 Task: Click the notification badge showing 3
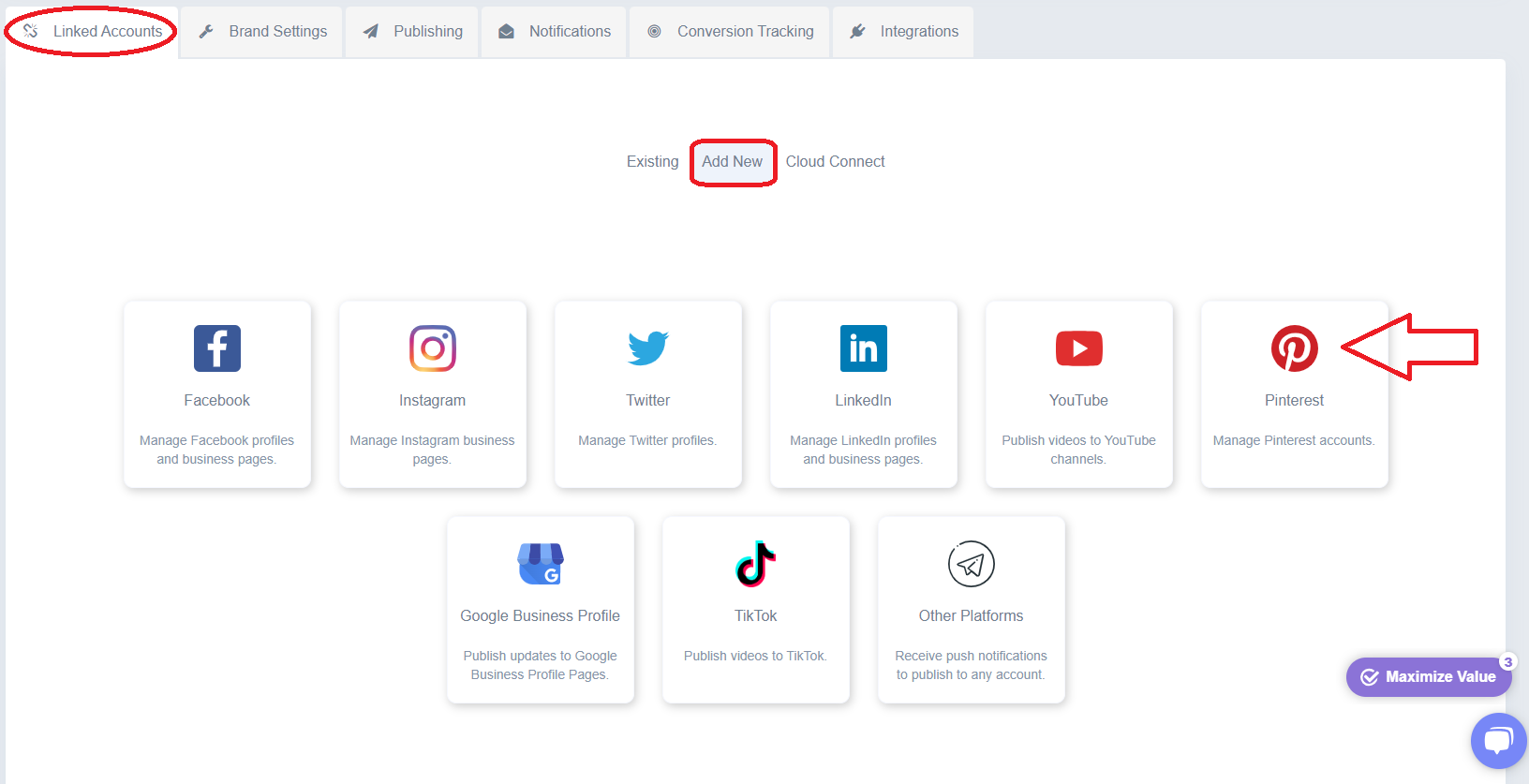1508,662
